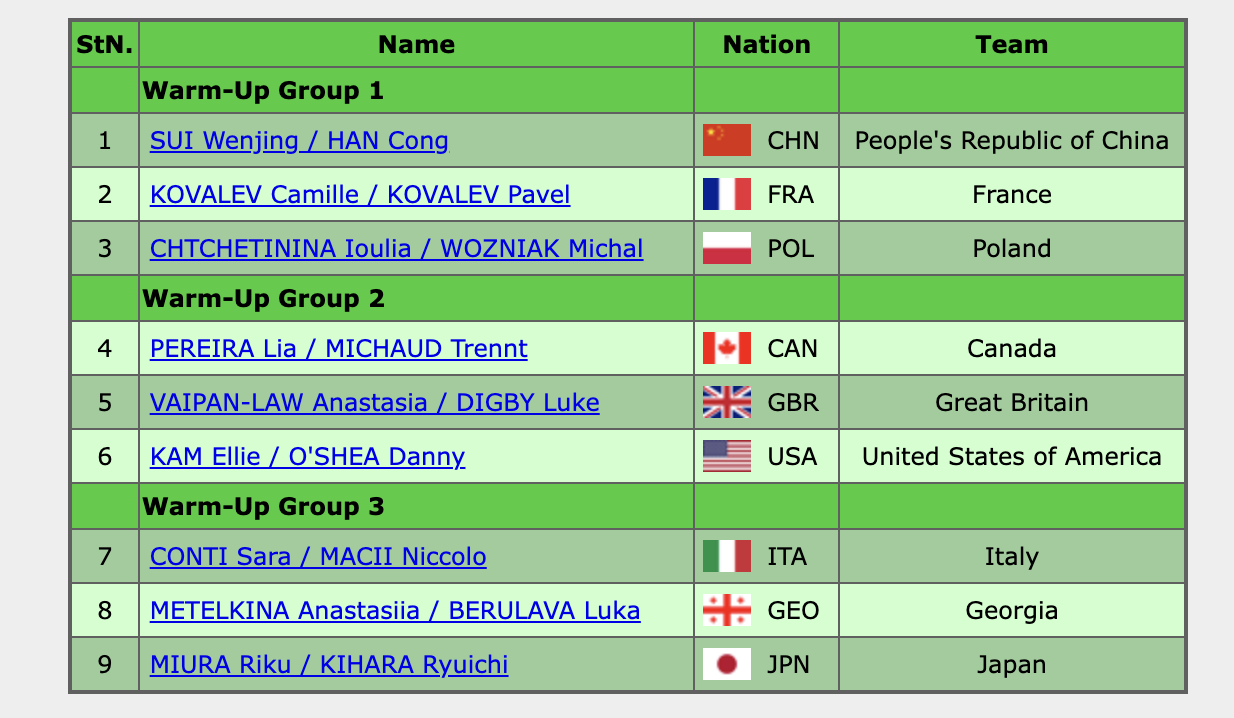Open MIURA Riku / KIHARA Ryuichi link
The height and width of the screenshot is (718, 1234).
pos(329,665)
